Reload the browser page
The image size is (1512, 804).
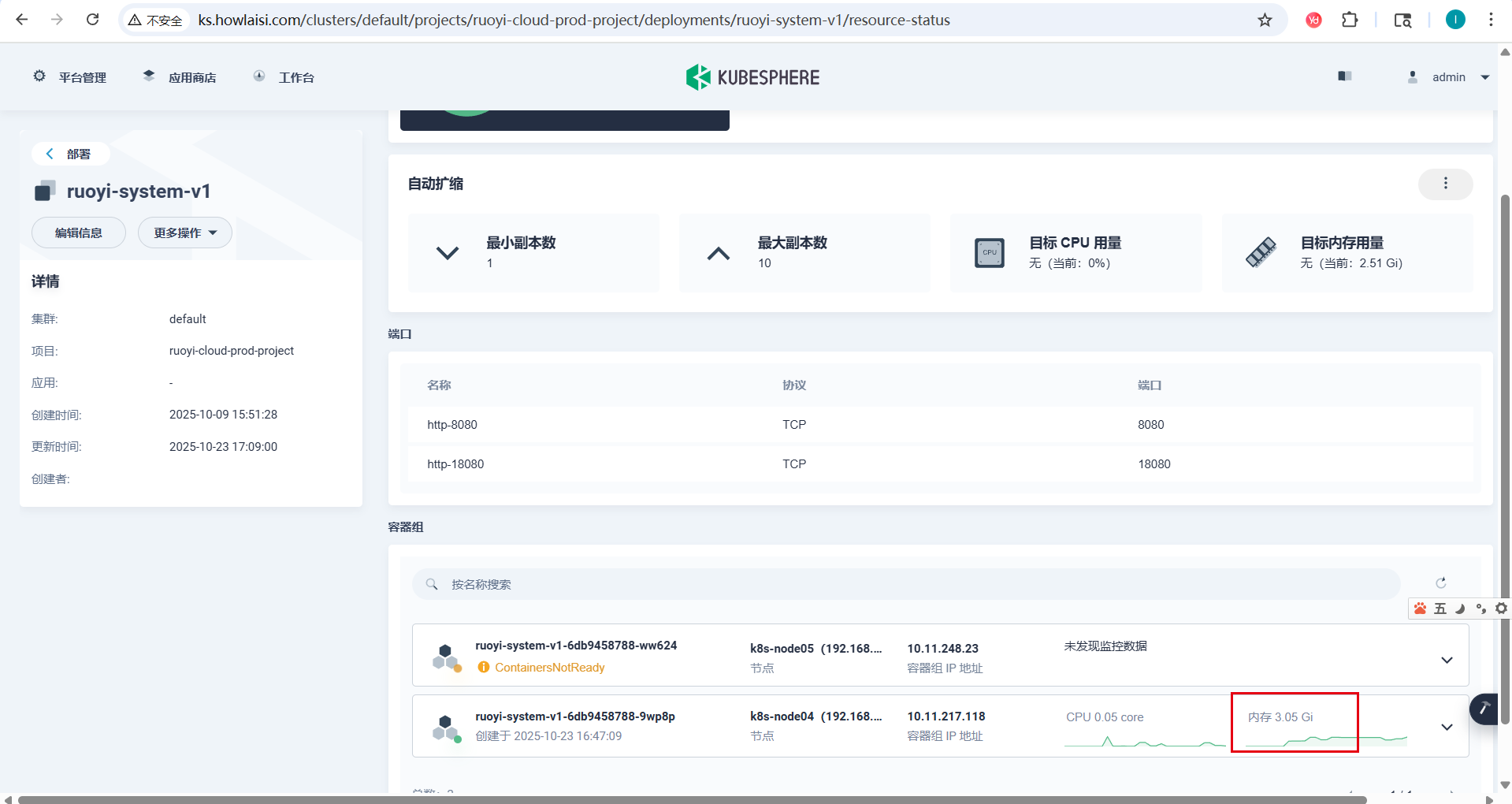pyautogui.click(x=92, y=20)
